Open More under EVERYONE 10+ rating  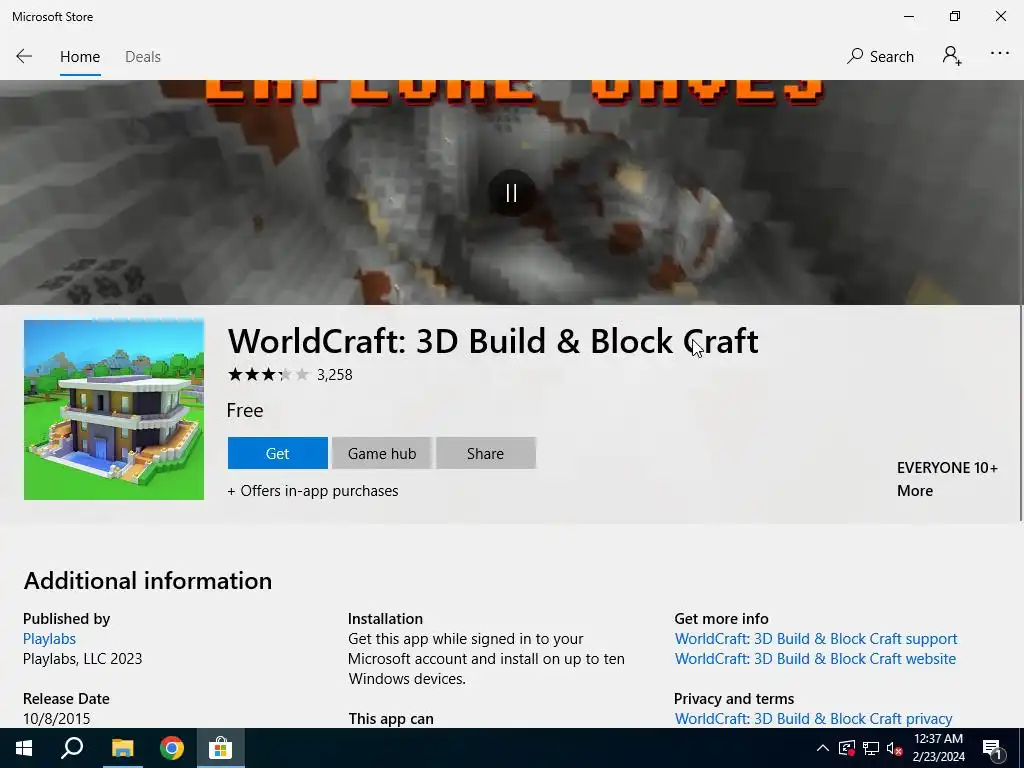pos(914,490)
